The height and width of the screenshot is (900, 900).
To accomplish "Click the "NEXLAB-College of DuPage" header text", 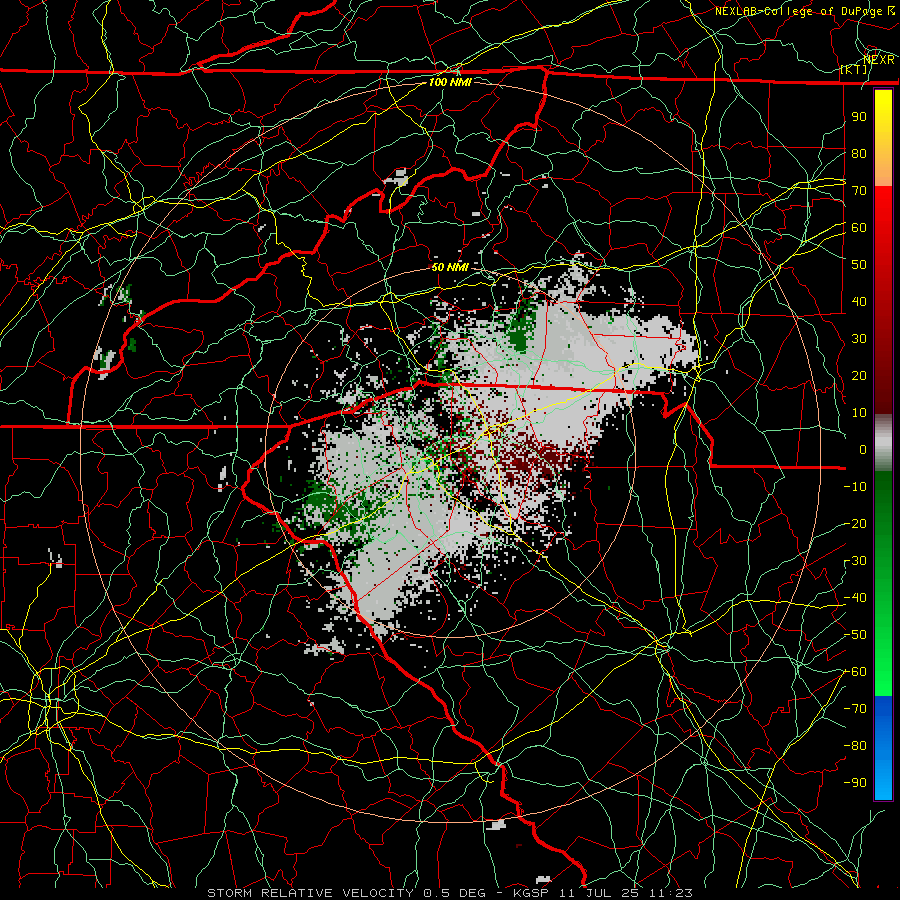I will pyautogui.click(x=798, y=11).
